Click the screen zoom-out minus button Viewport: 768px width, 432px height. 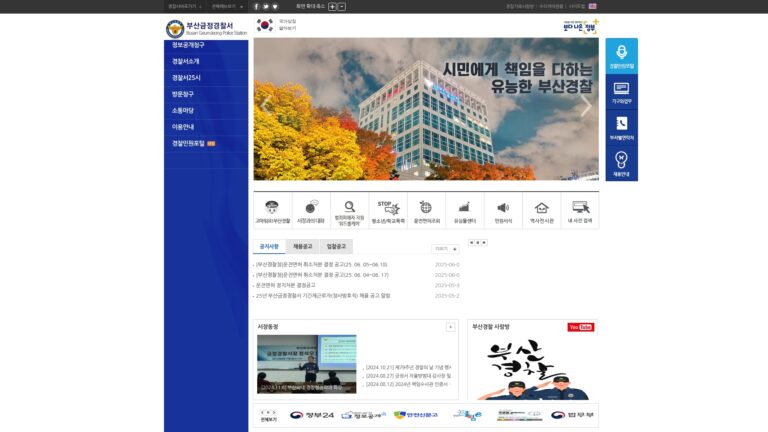[342, 7]
